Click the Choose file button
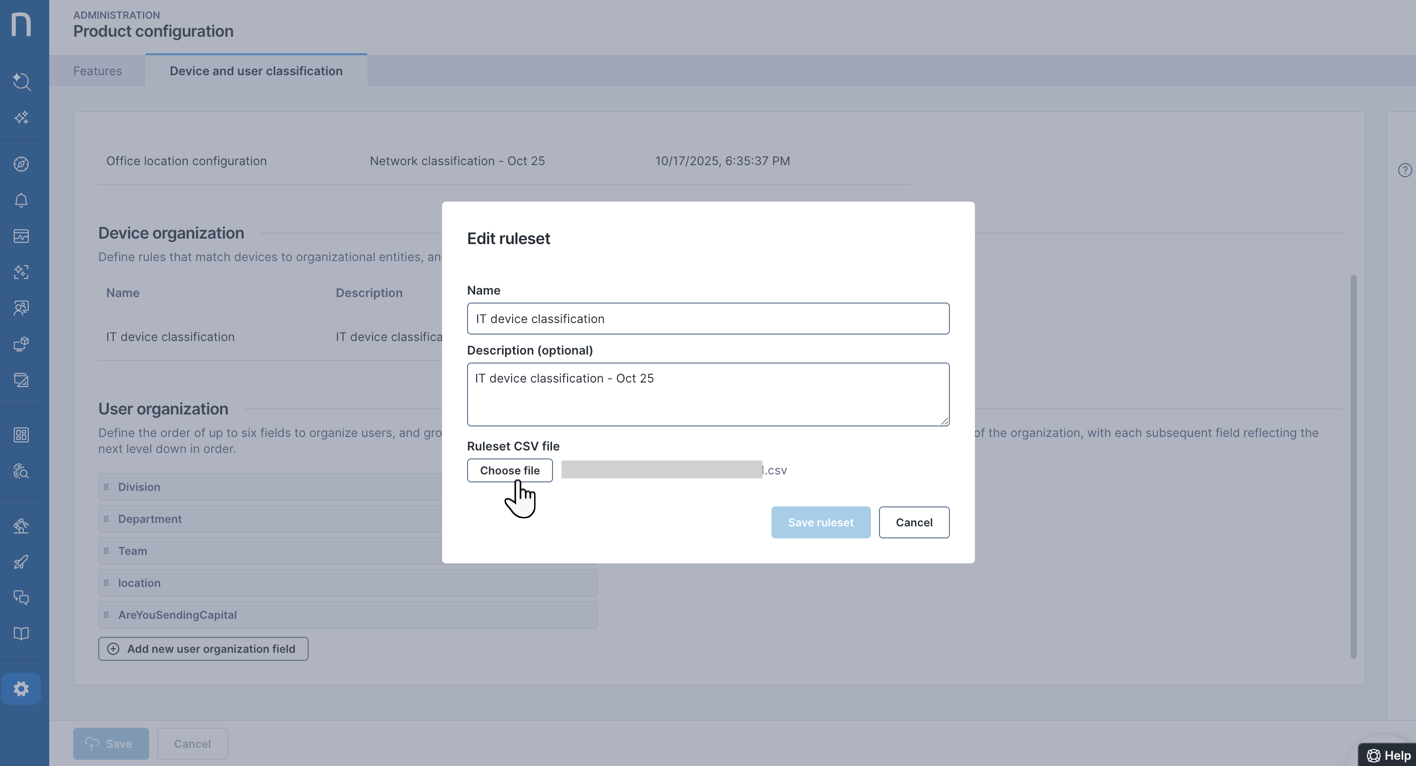1416x766 pixels. pos(509,470)
